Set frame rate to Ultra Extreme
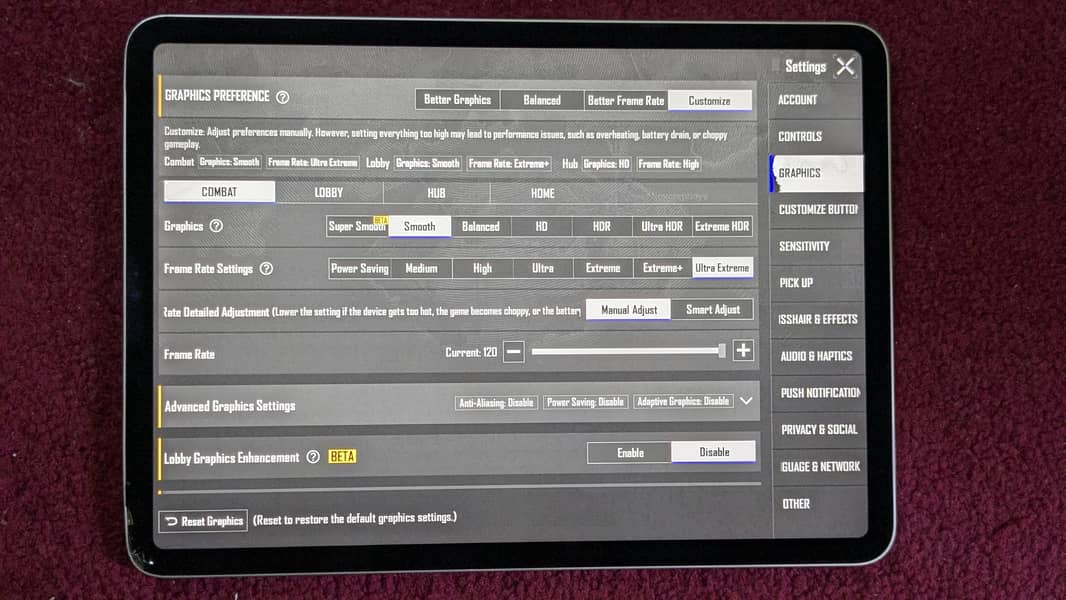The height and width of the screenshot is (600, 1066). (723, 268)
